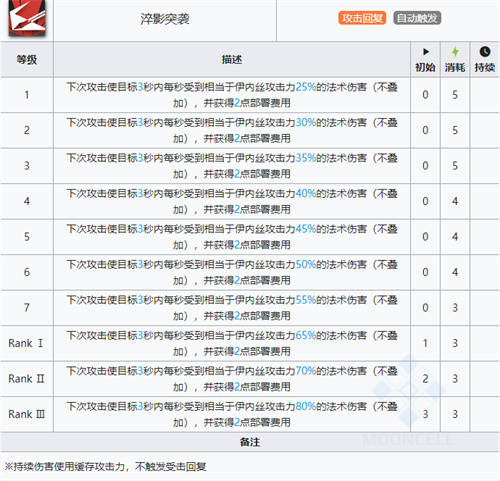This screenshot has height=481, width=500.
Task: Click the description containing 35%
Action: (232, 166)
